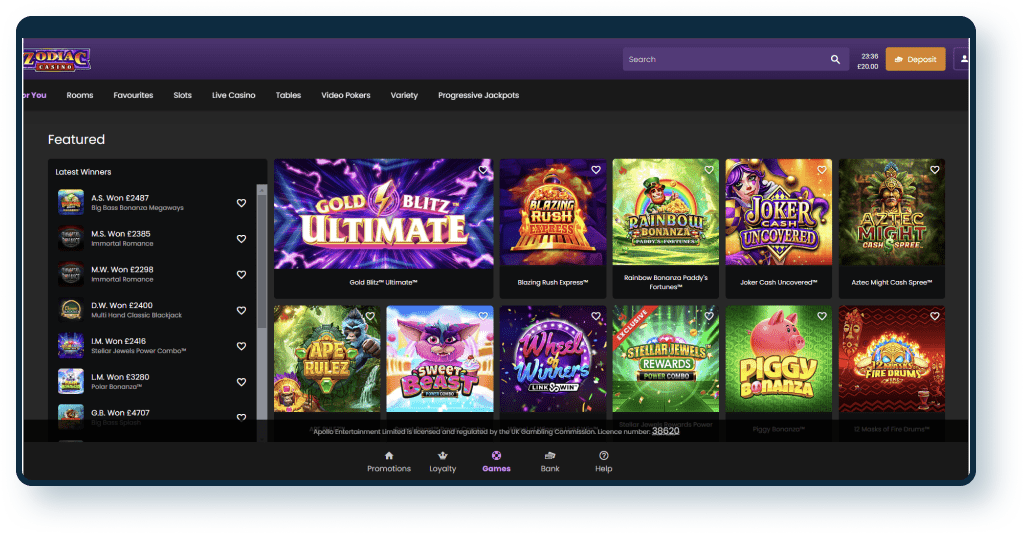Toggle heart on Rainbow Bonanza tile
The image size is (1024, 534).
click(709, 170)
